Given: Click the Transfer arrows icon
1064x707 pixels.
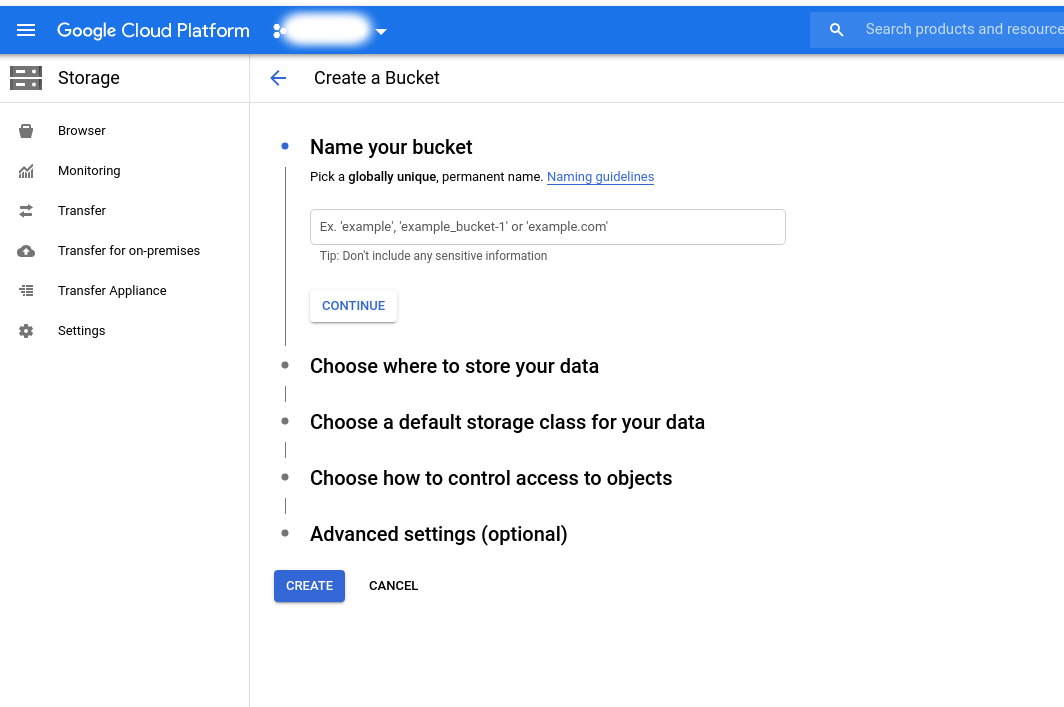Looking at the screenshot, I should click(26, 210).
